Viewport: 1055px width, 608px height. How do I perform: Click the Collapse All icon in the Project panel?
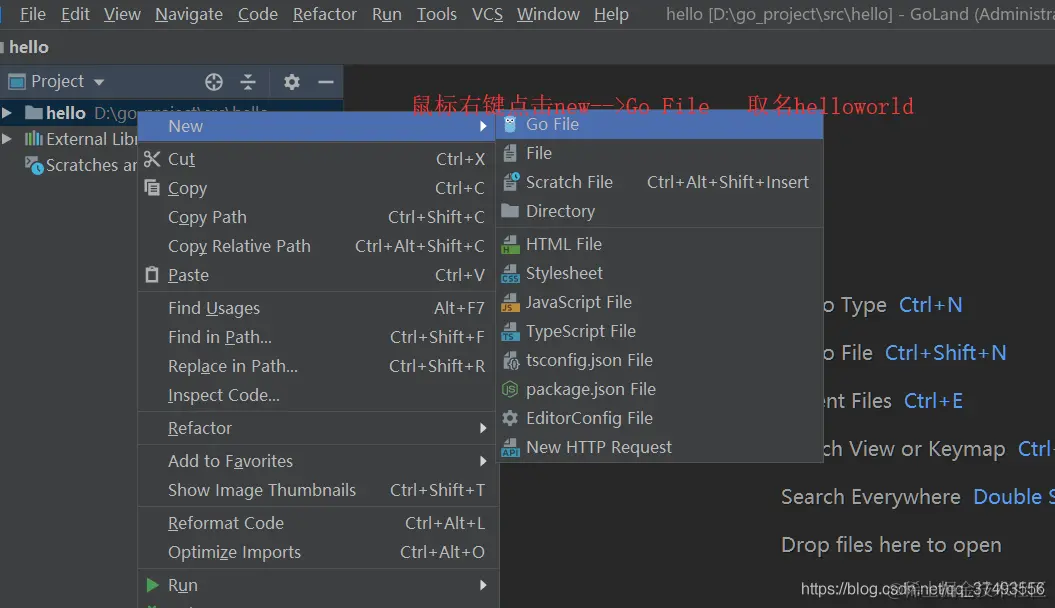pos(248,82)
